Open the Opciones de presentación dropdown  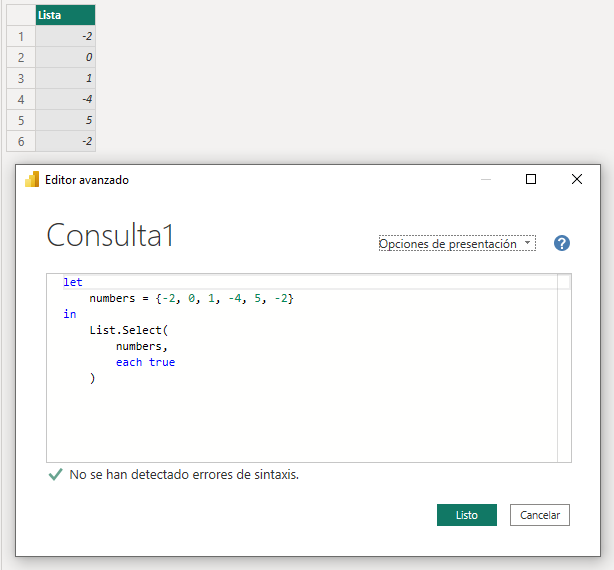point(457,244)
